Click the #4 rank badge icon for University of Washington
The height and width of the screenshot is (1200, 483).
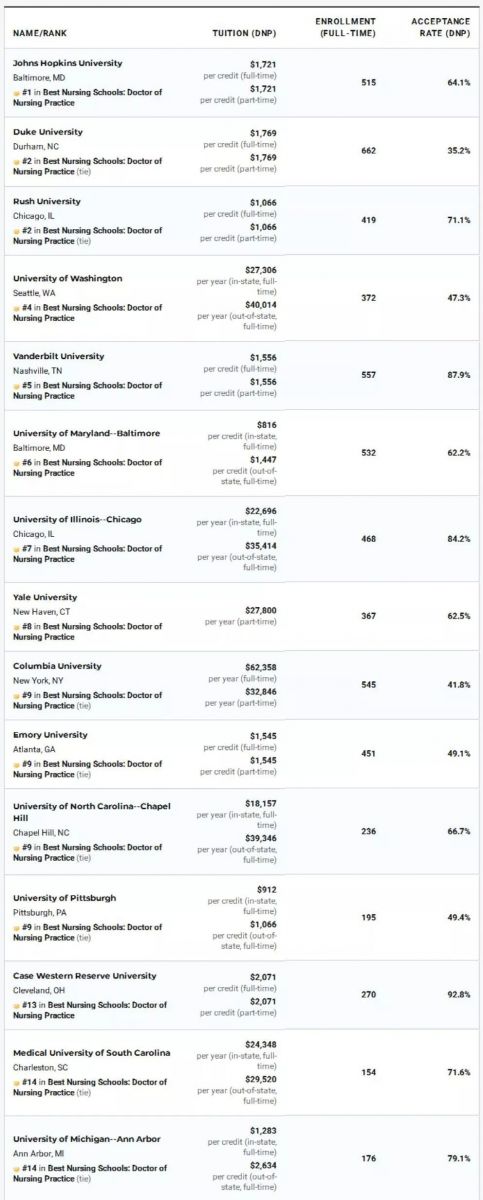pyautogui.click(x=16, y=308)
